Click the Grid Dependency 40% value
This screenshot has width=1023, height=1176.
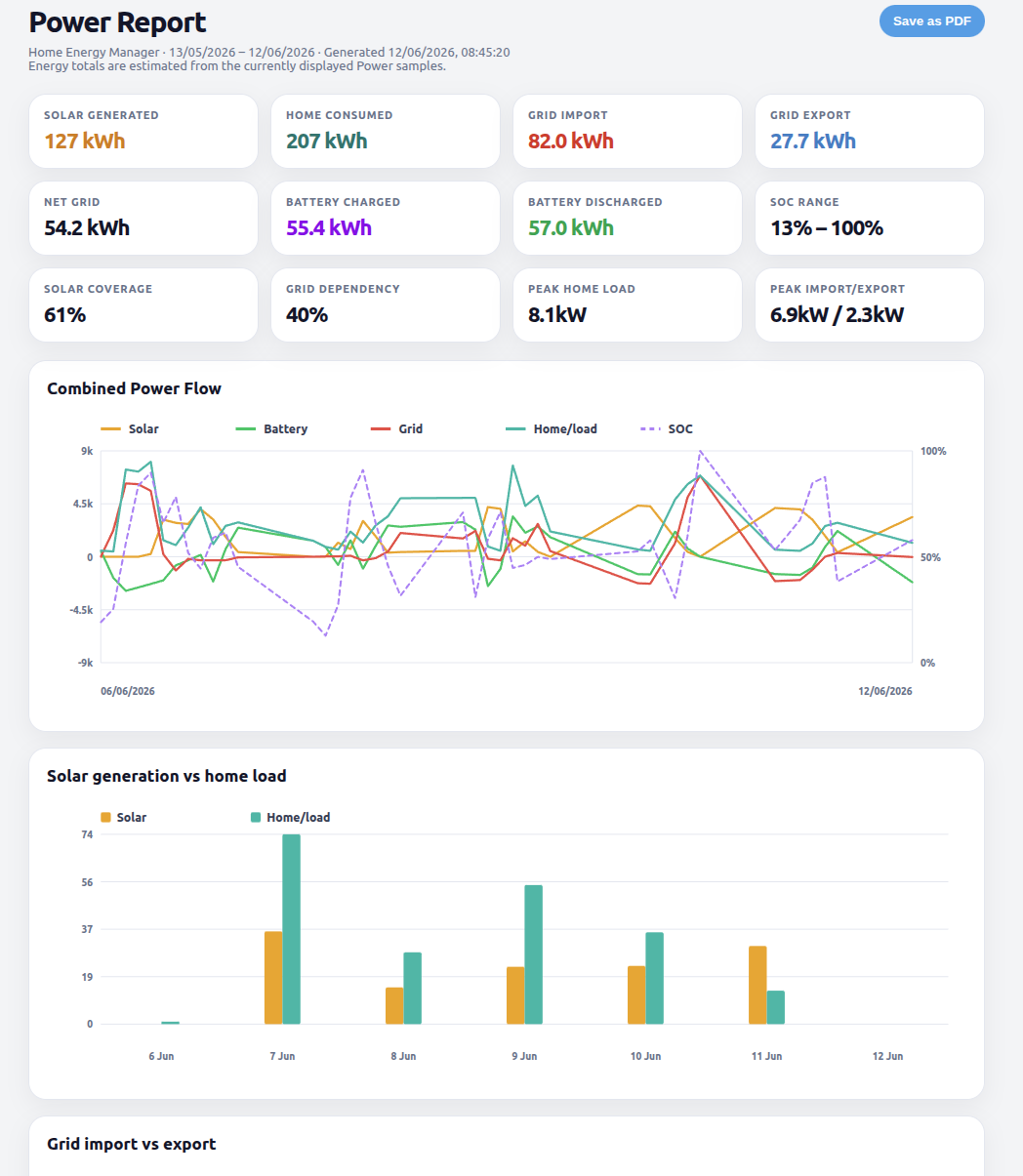[x=307, y=314]
